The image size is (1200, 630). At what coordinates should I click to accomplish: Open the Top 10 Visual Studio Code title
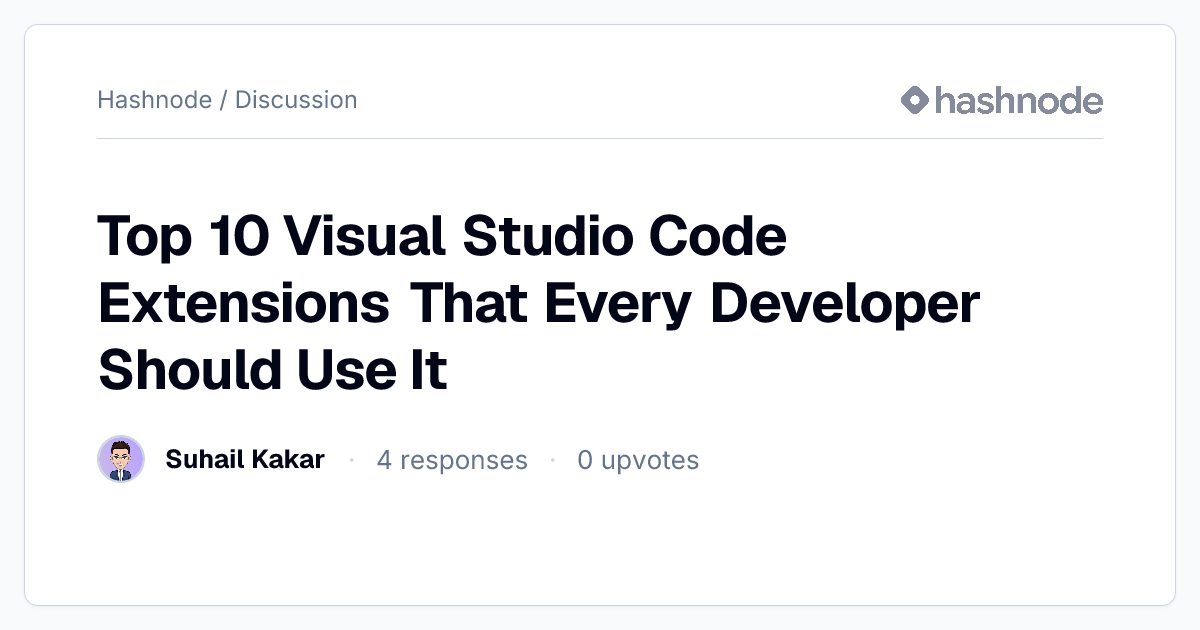point(538,304)
